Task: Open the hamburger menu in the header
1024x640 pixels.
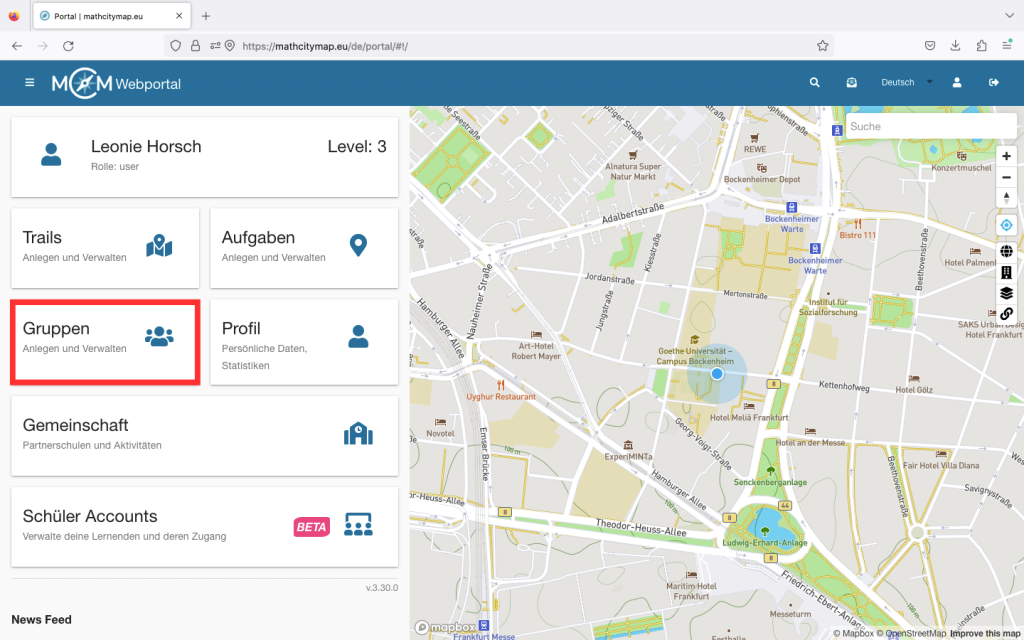Action: pyautogui.click(x=30, y=83)
